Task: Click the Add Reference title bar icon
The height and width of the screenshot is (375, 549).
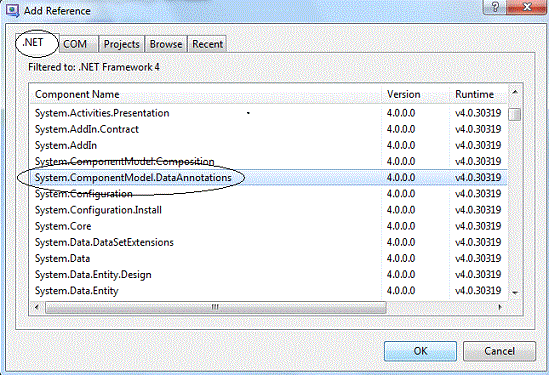Action: [x=12, y=10]
